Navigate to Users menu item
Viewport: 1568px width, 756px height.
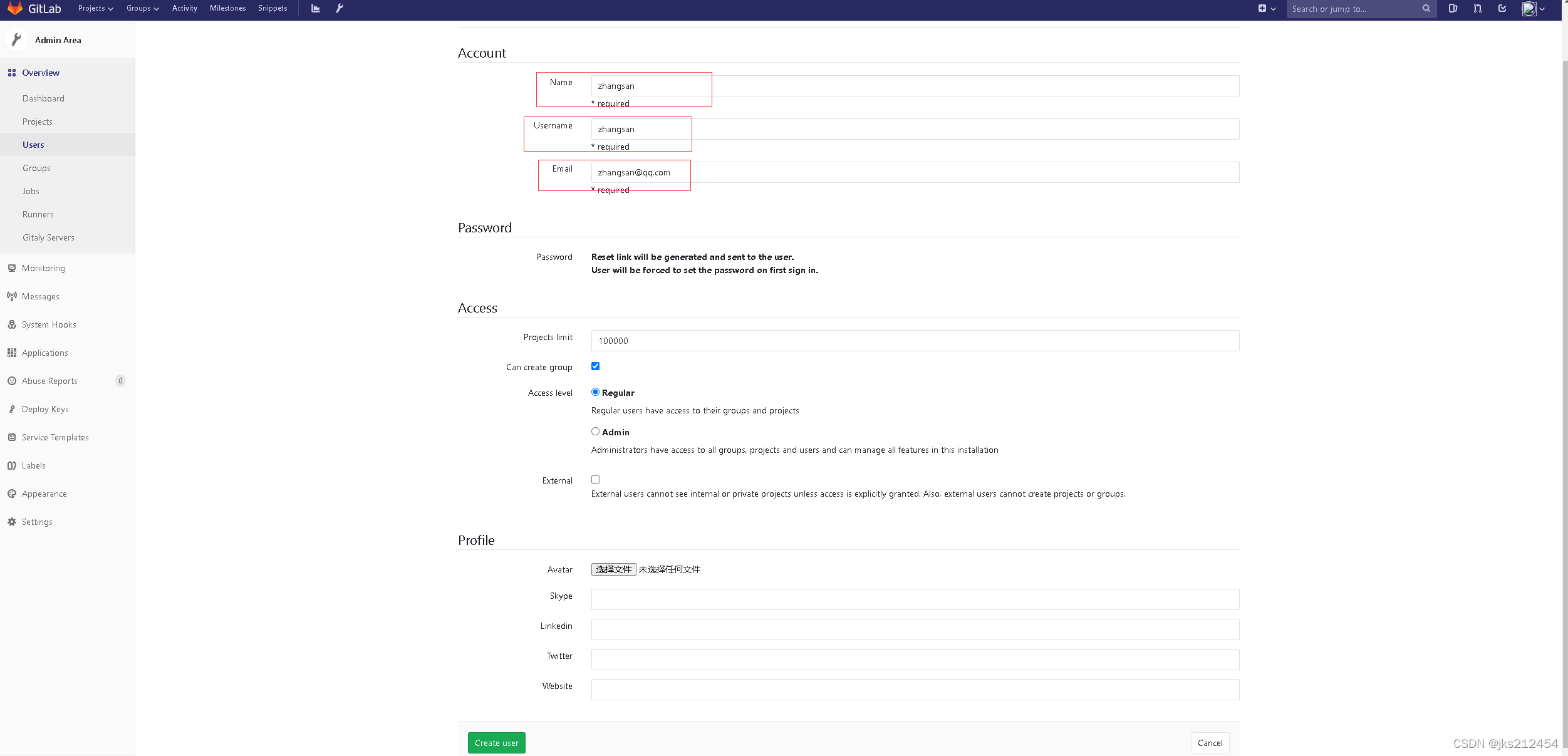(33, 144)
